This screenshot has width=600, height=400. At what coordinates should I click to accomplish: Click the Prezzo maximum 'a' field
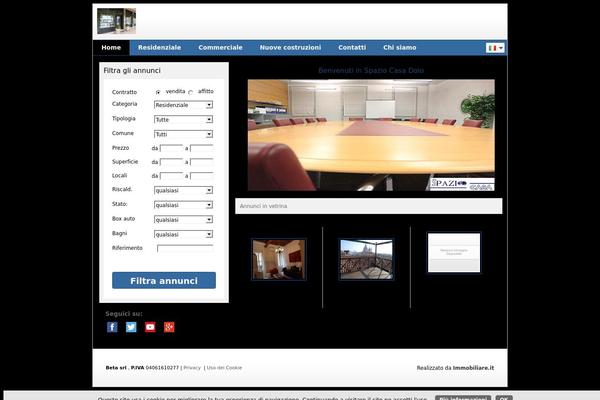click(202, 148)
